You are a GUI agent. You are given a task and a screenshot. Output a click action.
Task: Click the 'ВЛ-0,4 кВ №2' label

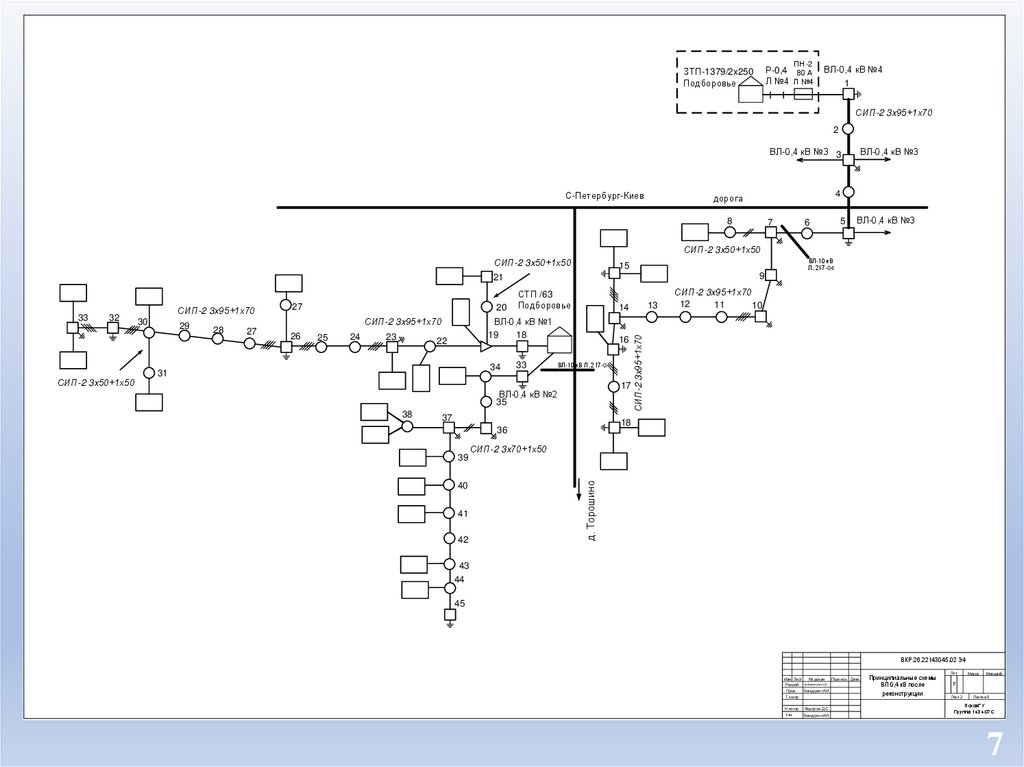[x=528, y=395]
